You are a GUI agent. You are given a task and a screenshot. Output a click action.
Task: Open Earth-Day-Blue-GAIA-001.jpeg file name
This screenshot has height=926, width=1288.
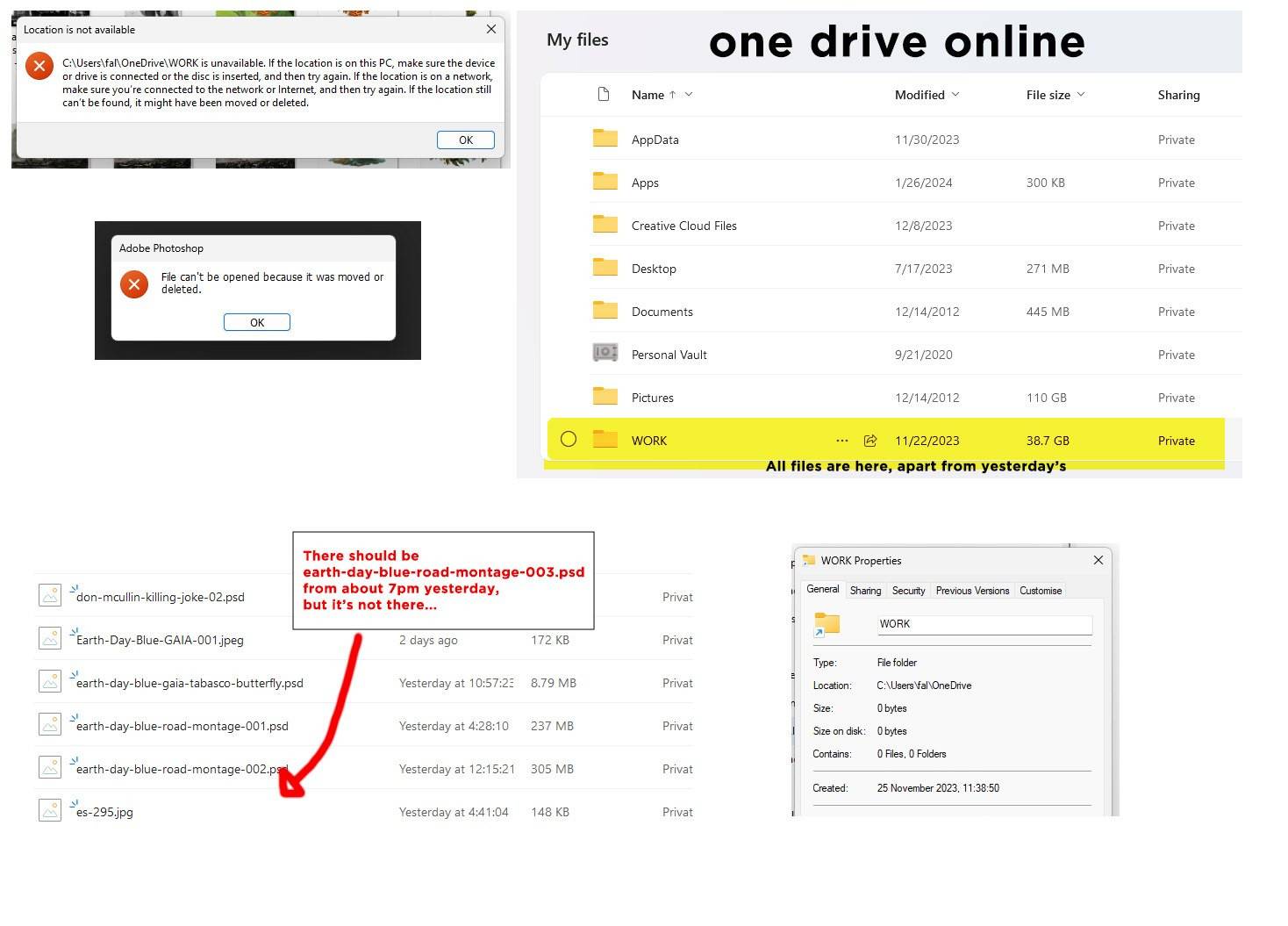(x=160, y=640)
